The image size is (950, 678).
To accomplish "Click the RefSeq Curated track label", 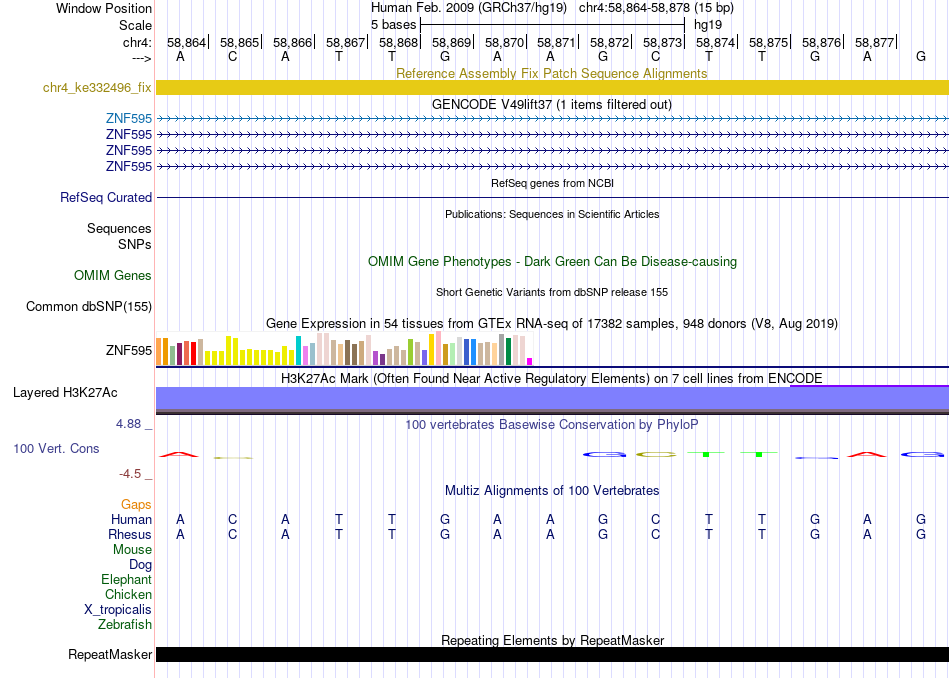I will tap(106, 198).
